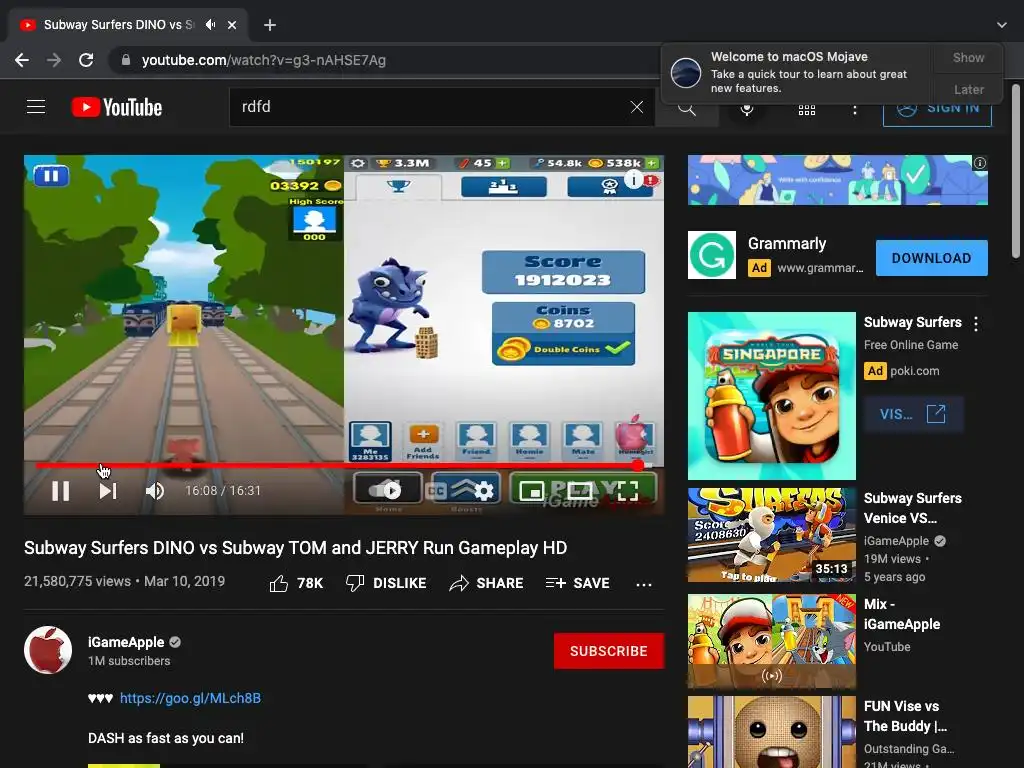Click the browser address bar URL
This screenshot has height=768, width=1024.
click(264, 60)
